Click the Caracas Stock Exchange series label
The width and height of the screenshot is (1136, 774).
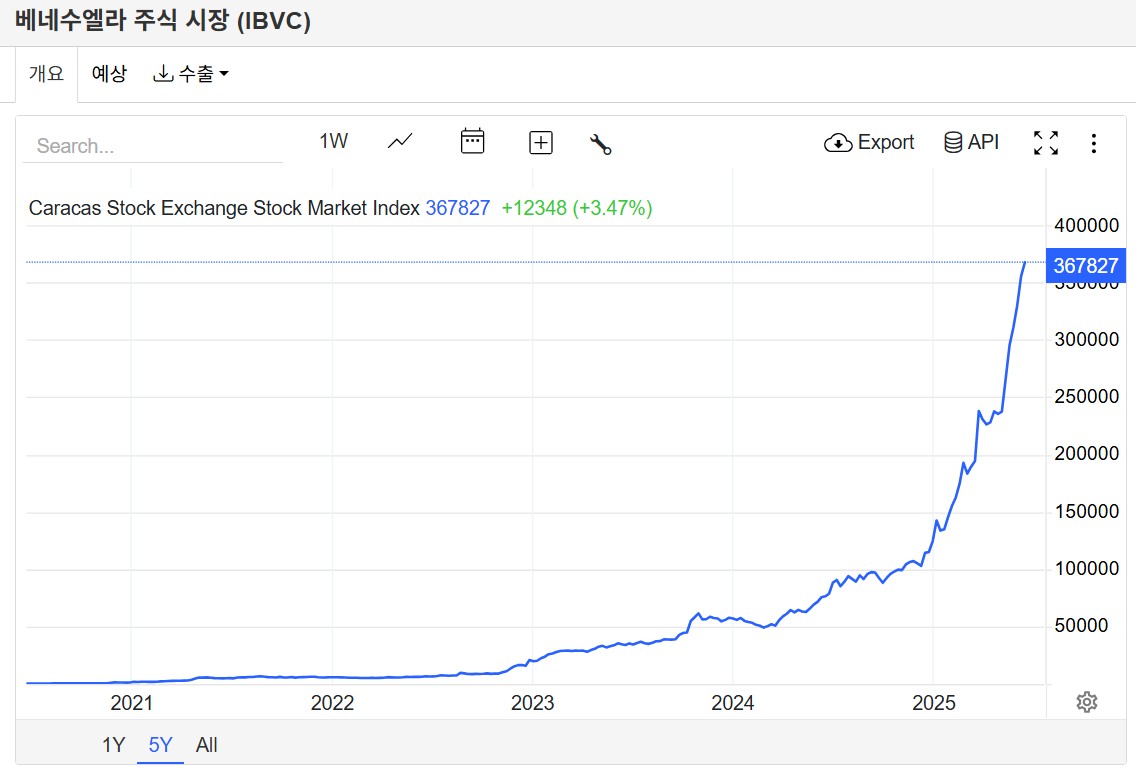(224, 208)
